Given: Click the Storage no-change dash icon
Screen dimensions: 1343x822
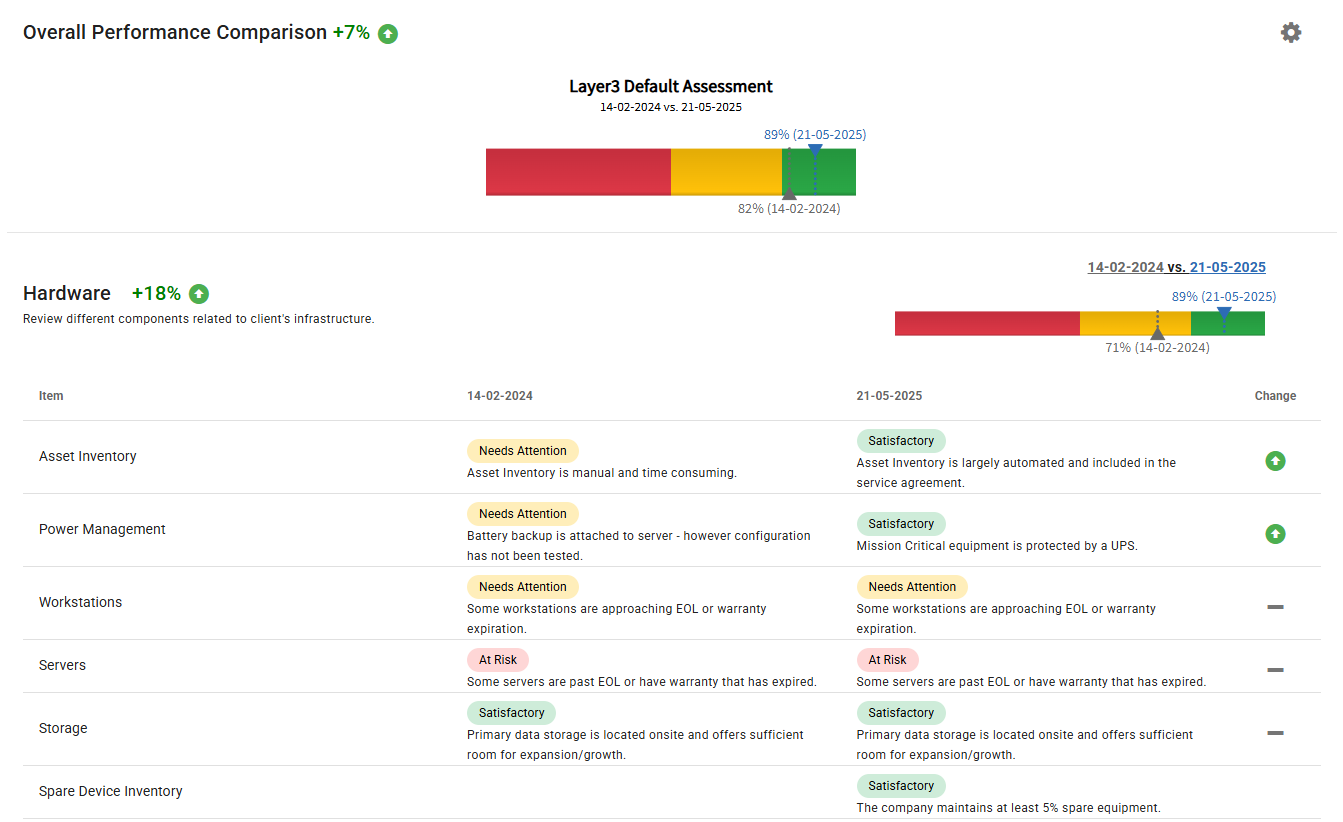Looking at the screenshot, I should [x=1275, y=733].
